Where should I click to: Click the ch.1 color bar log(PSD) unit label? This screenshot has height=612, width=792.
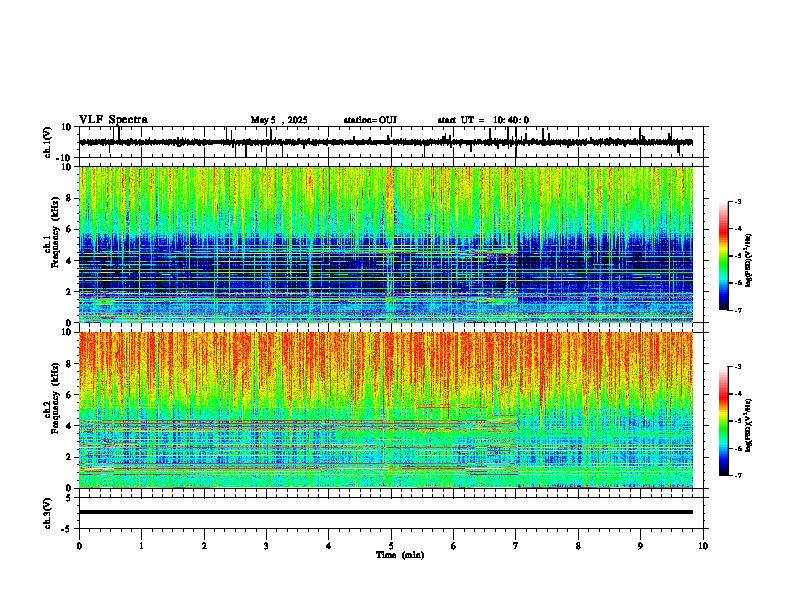tap(749, 260)
